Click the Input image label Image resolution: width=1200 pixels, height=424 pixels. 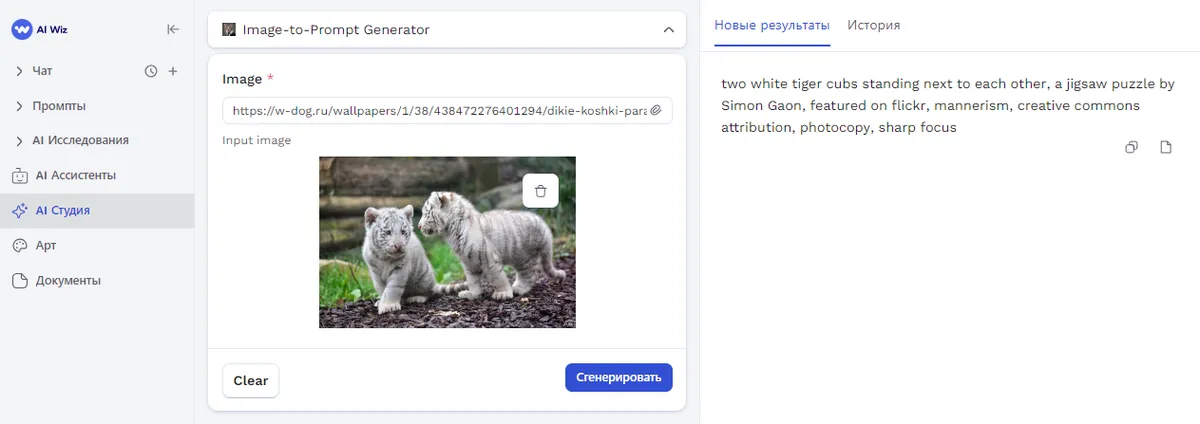pyautogui.click(x=257, y=141)
